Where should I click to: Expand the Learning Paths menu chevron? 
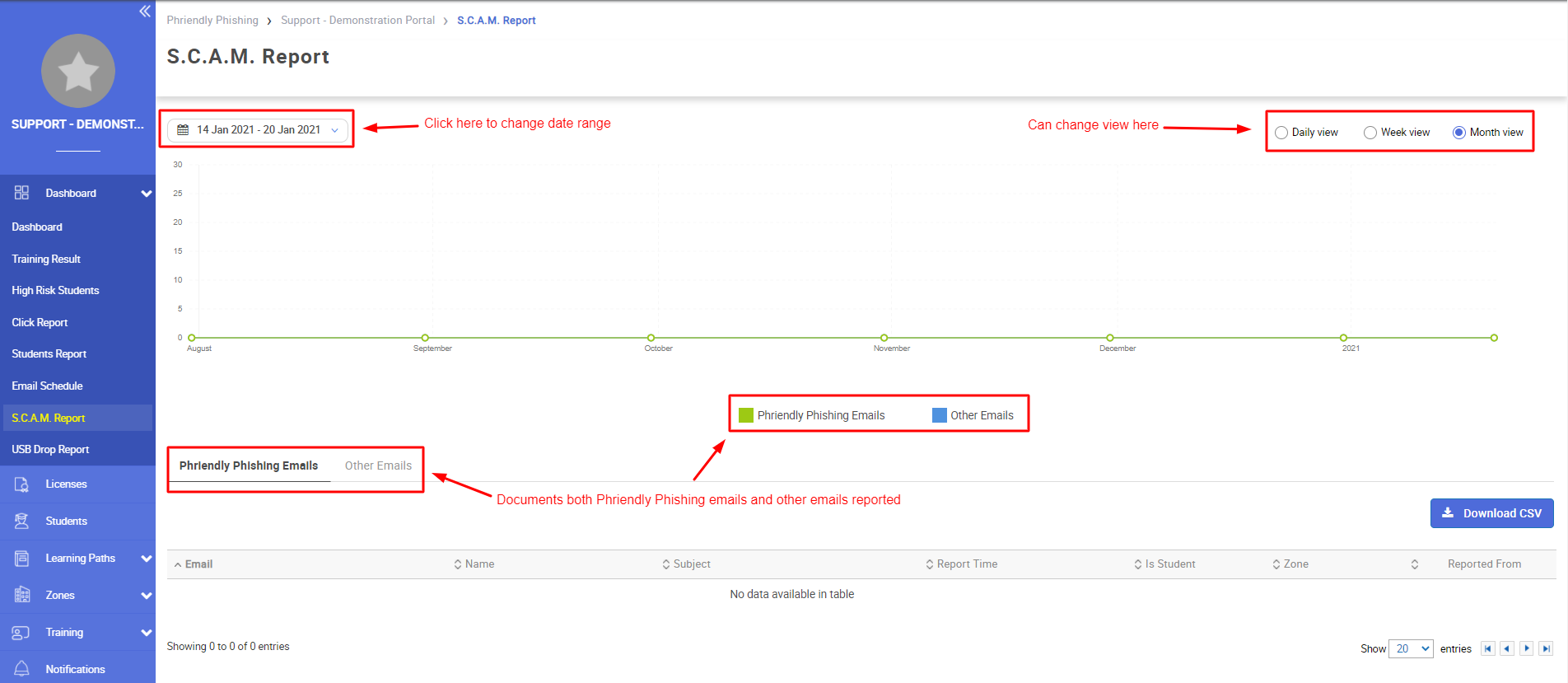[x=147, y=559]
